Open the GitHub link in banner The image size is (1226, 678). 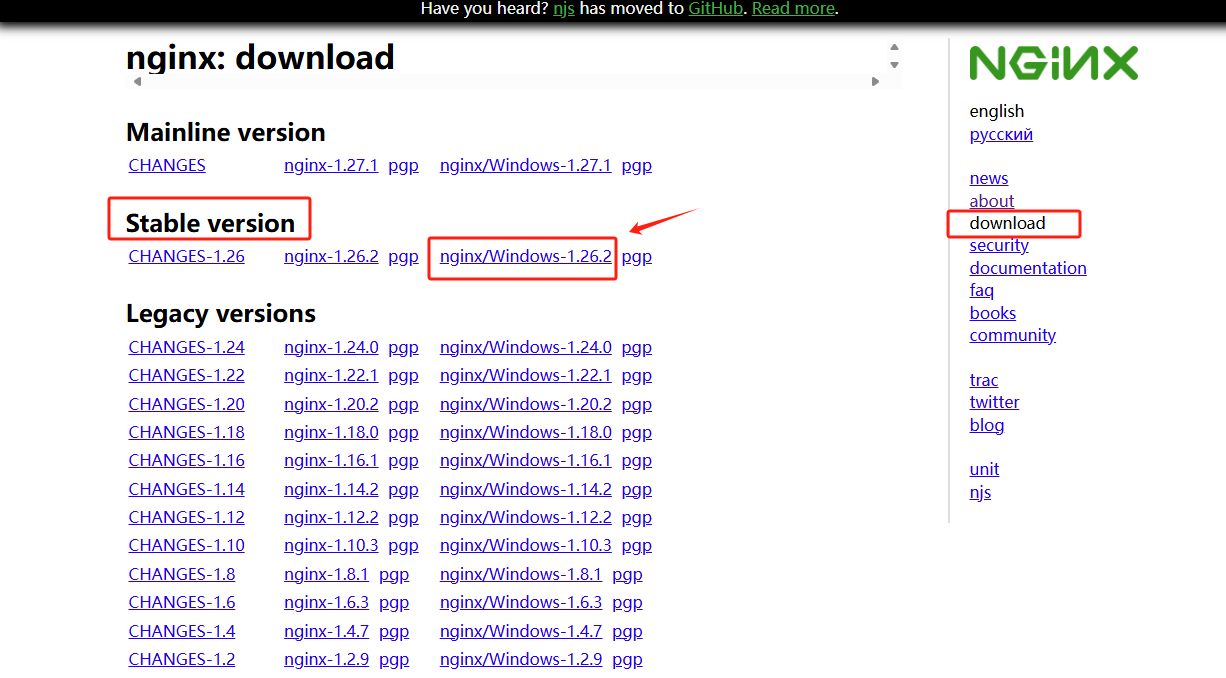(x=715, y=8)
